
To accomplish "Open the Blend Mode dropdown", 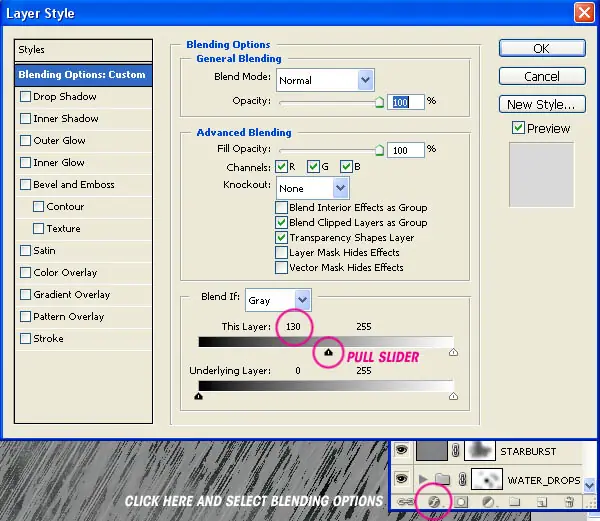I will pos(325,80).
